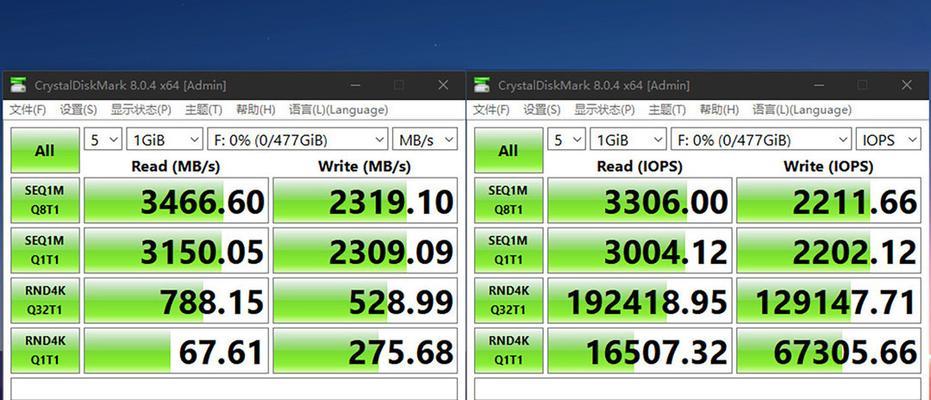The height and width of the screenshot is (400, 931).
Task: Minimize the right CrystalDiskMark window
Action: 819,85
